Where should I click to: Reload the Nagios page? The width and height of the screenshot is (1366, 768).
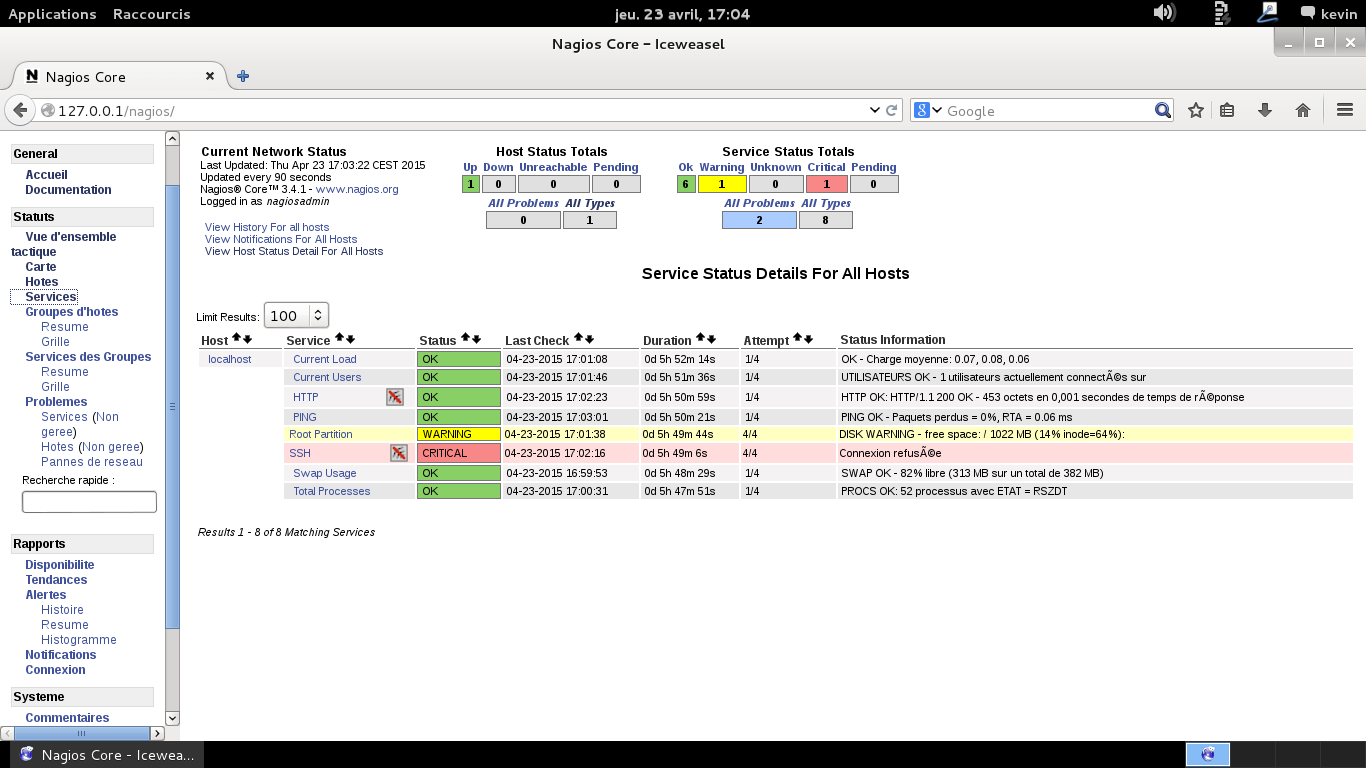pyautogui.click(x=892, y=110)
